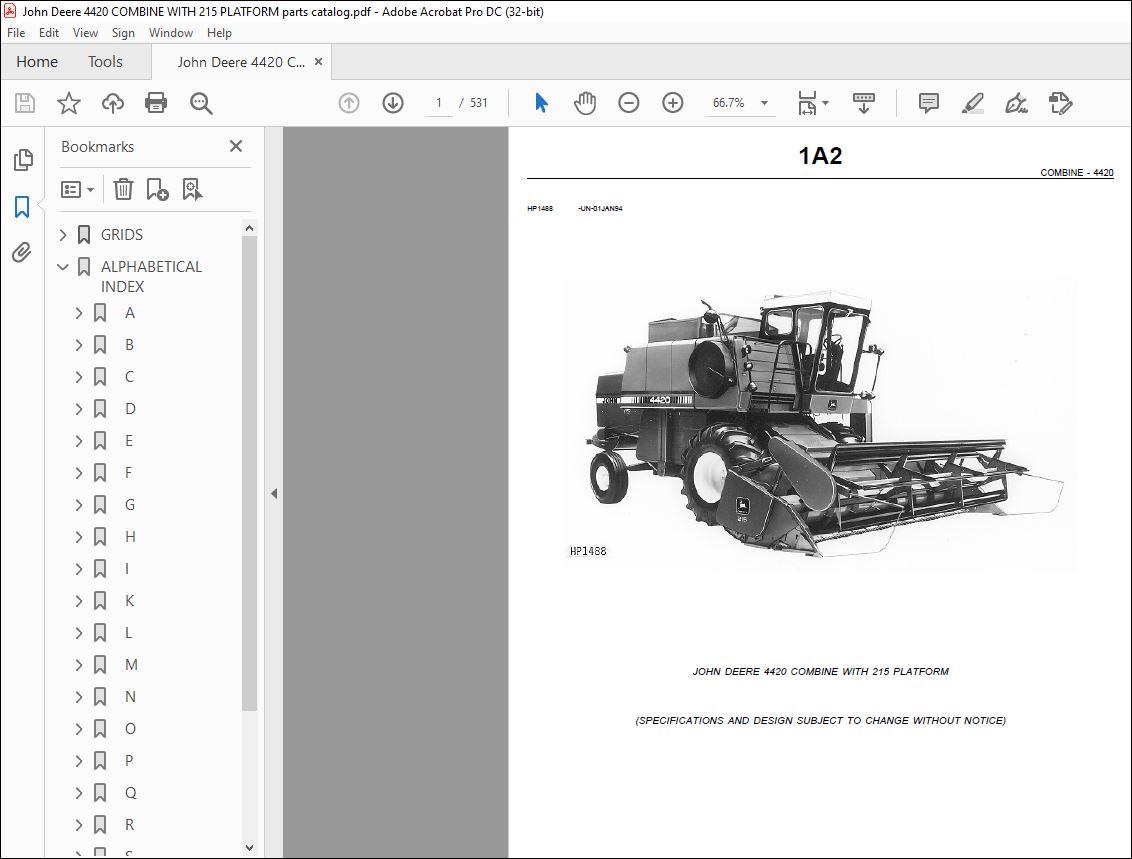
Task: Zoom out with the minus button
Action: pyautogui.click(x=629, y=103)
